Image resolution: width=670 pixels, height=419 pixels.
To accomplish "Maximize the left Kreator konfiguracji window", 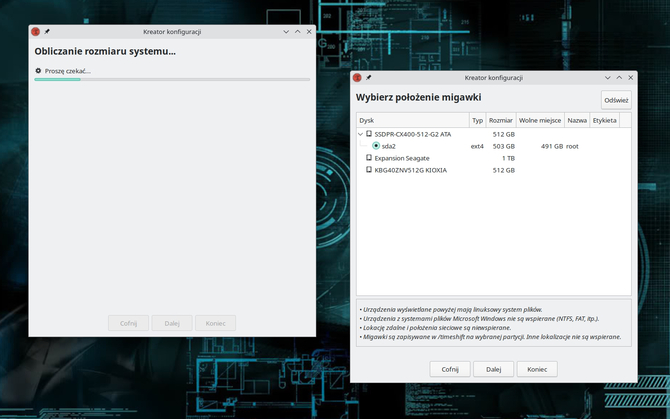I will tap(297, 32).
